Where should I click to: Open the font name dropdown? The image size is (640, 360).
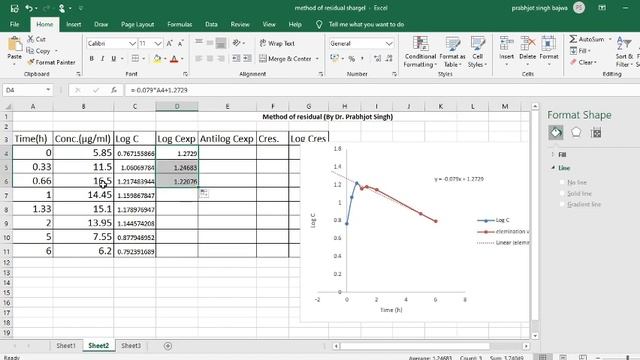pos(132,43)
